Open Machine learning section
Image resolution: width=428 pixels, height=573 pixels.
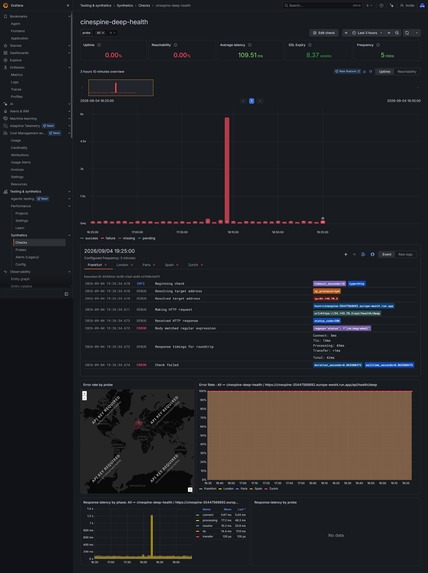pos(23,118)
